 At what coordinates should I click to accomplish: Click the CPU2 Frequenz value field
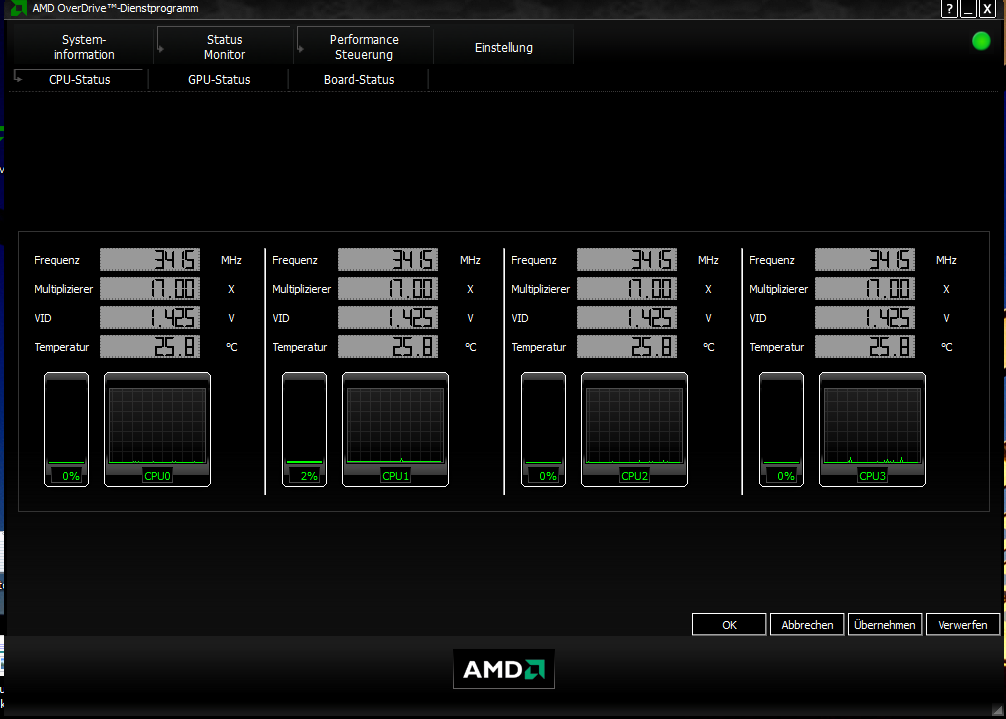pyautogui.click(x=627, y=260)
